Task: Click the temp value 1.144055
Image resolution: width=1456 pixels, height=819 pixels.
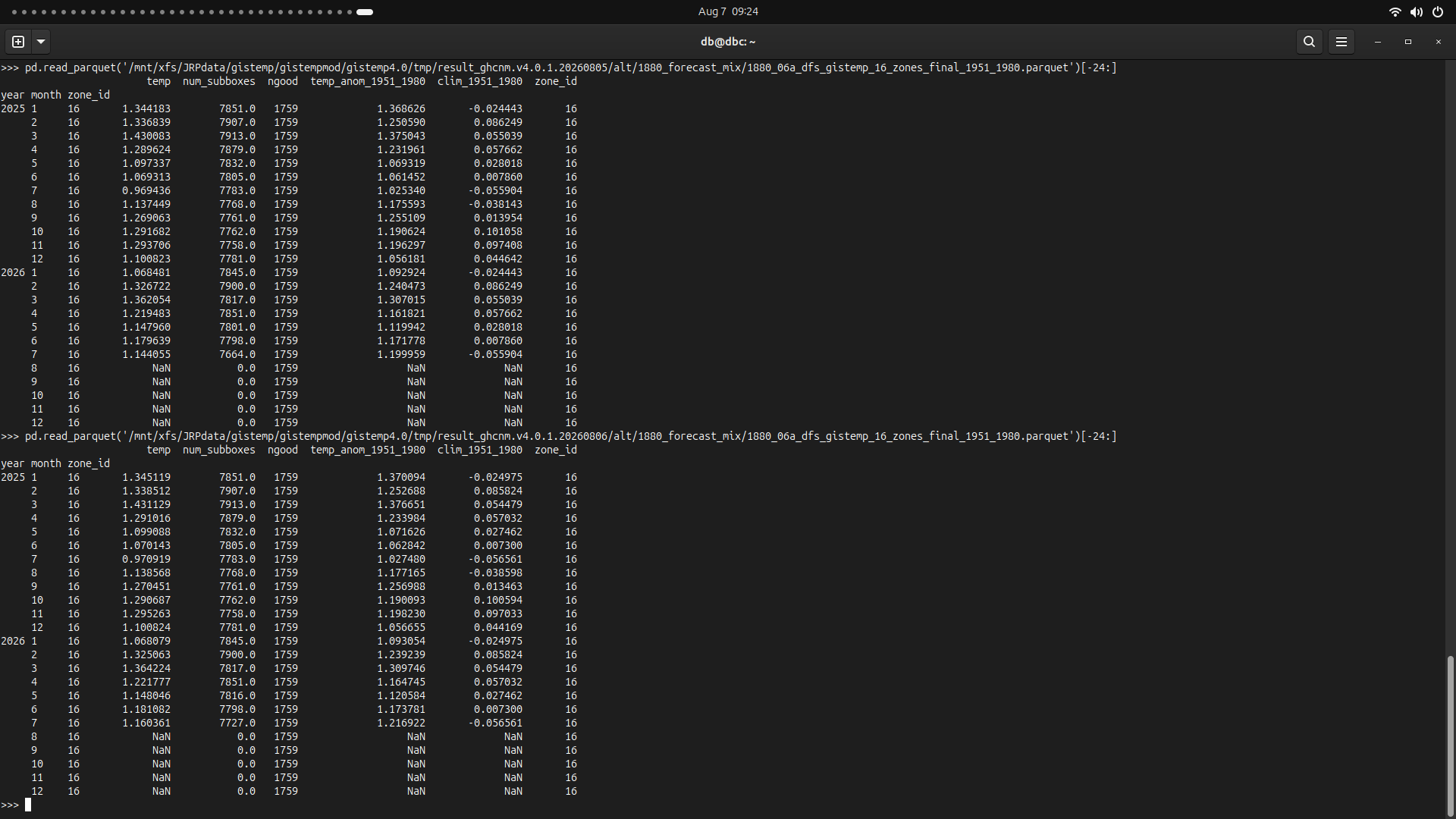Action: 146,354
